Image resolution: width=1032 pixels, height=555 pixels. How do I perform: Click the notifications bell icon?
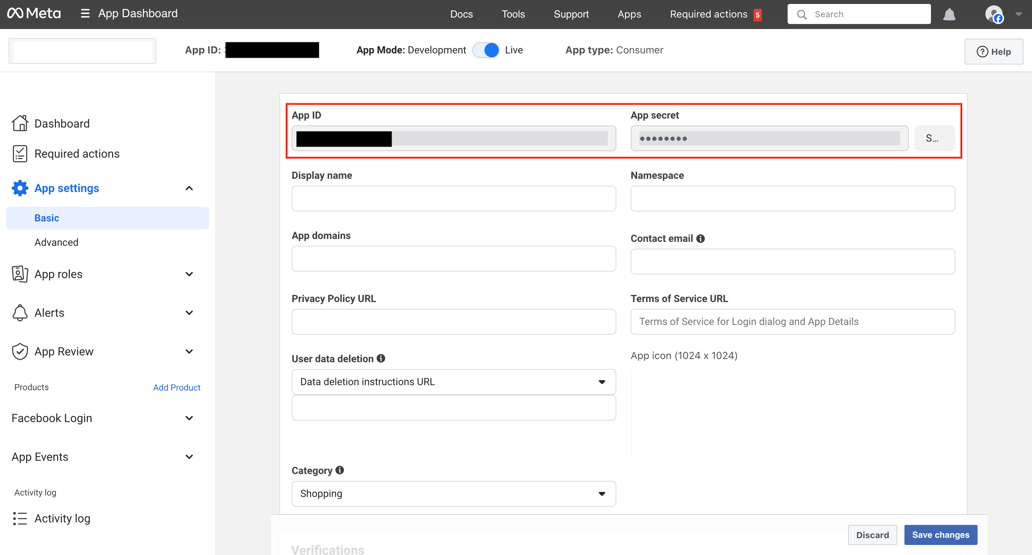click(x=949, y=14)
